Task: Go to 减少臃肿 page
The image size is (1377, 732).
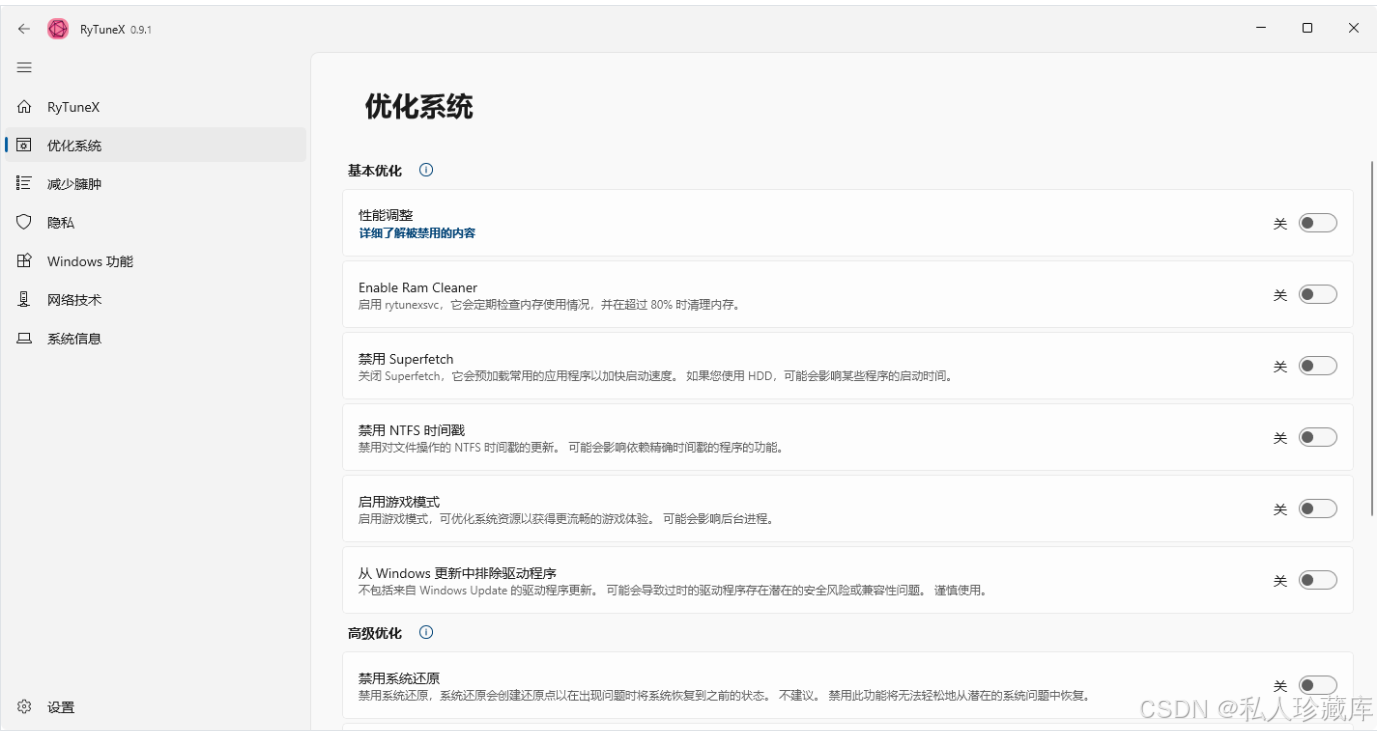Action: (155, 184)
